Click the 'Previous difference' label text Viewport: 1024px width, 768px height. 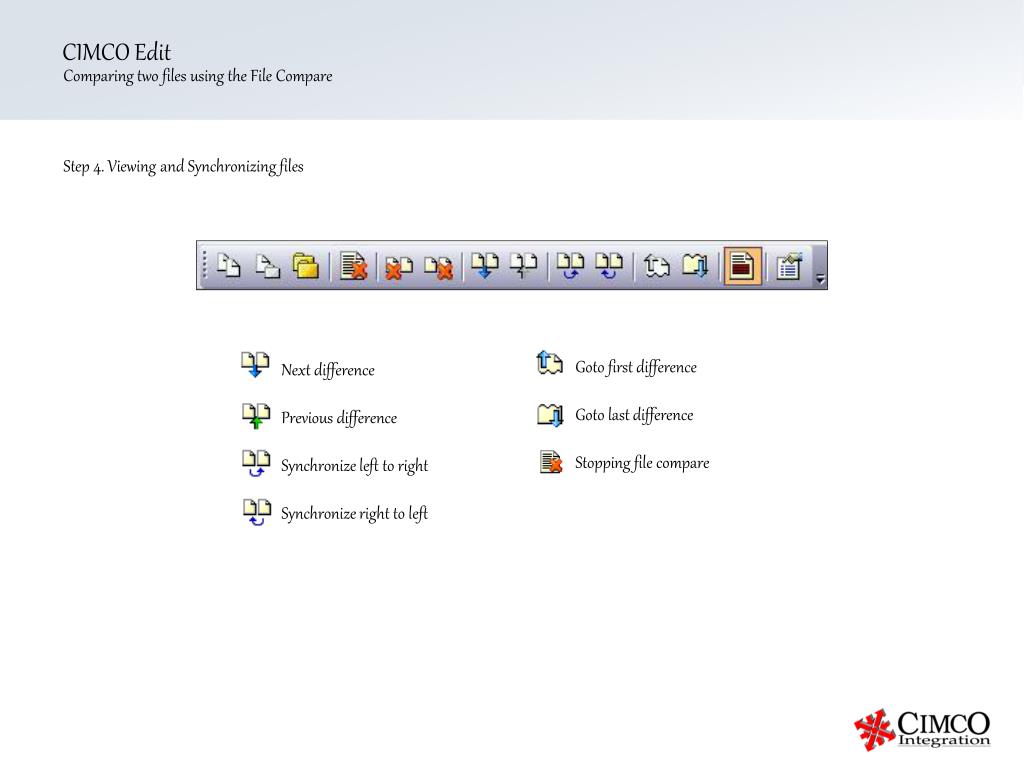pos(339,417)
